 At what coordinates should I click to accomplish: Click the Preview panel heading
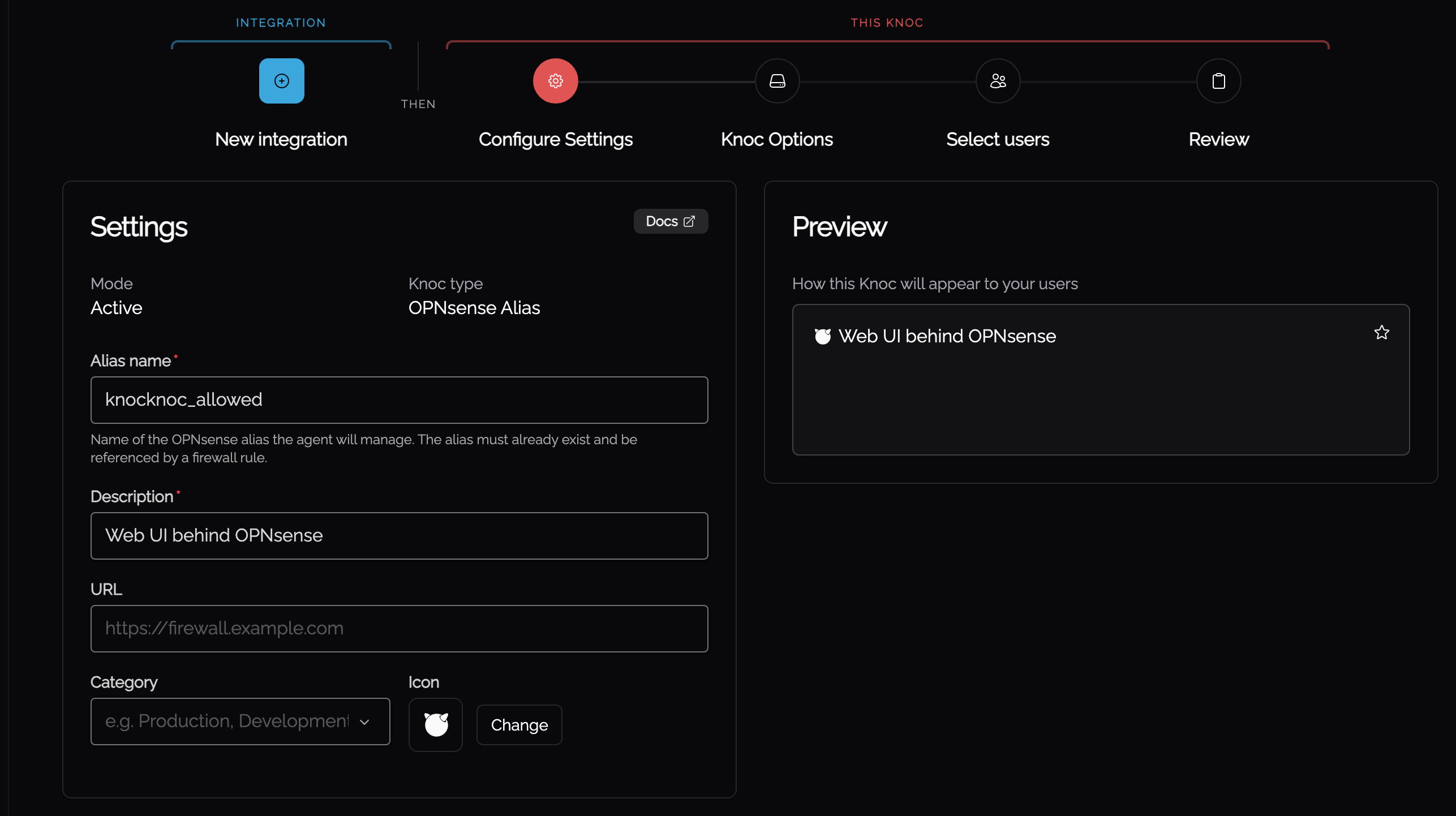(839, 227)
